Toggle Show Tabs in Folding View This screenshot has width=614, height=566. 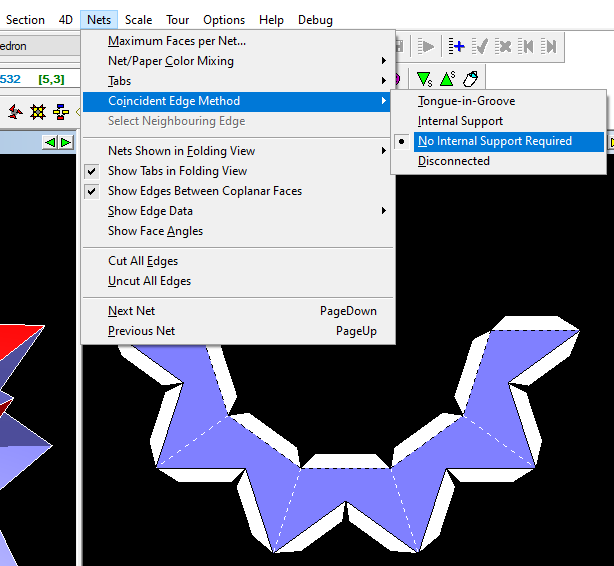[238, 171]
